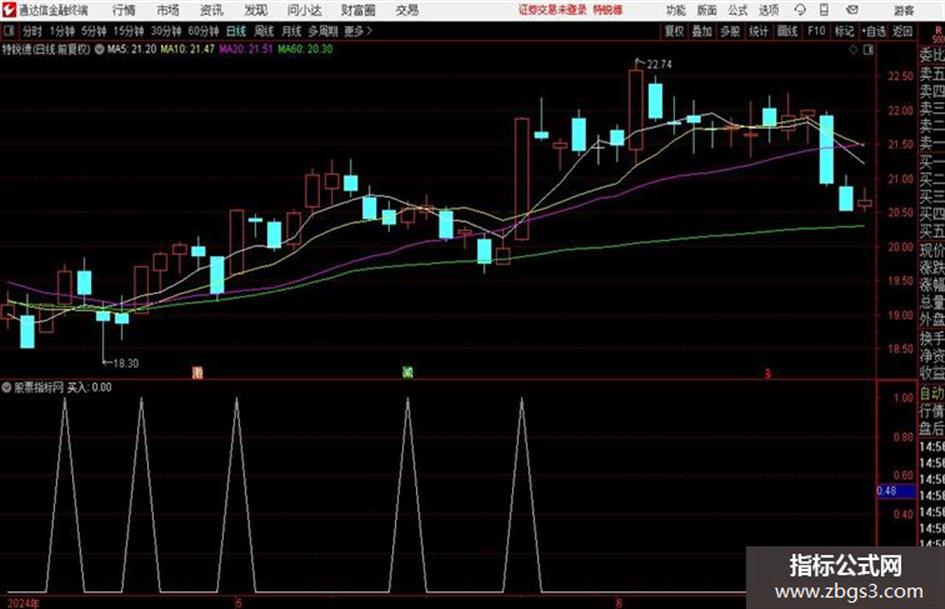Click the 标记 mark toolbar button

tap(844, 31)
